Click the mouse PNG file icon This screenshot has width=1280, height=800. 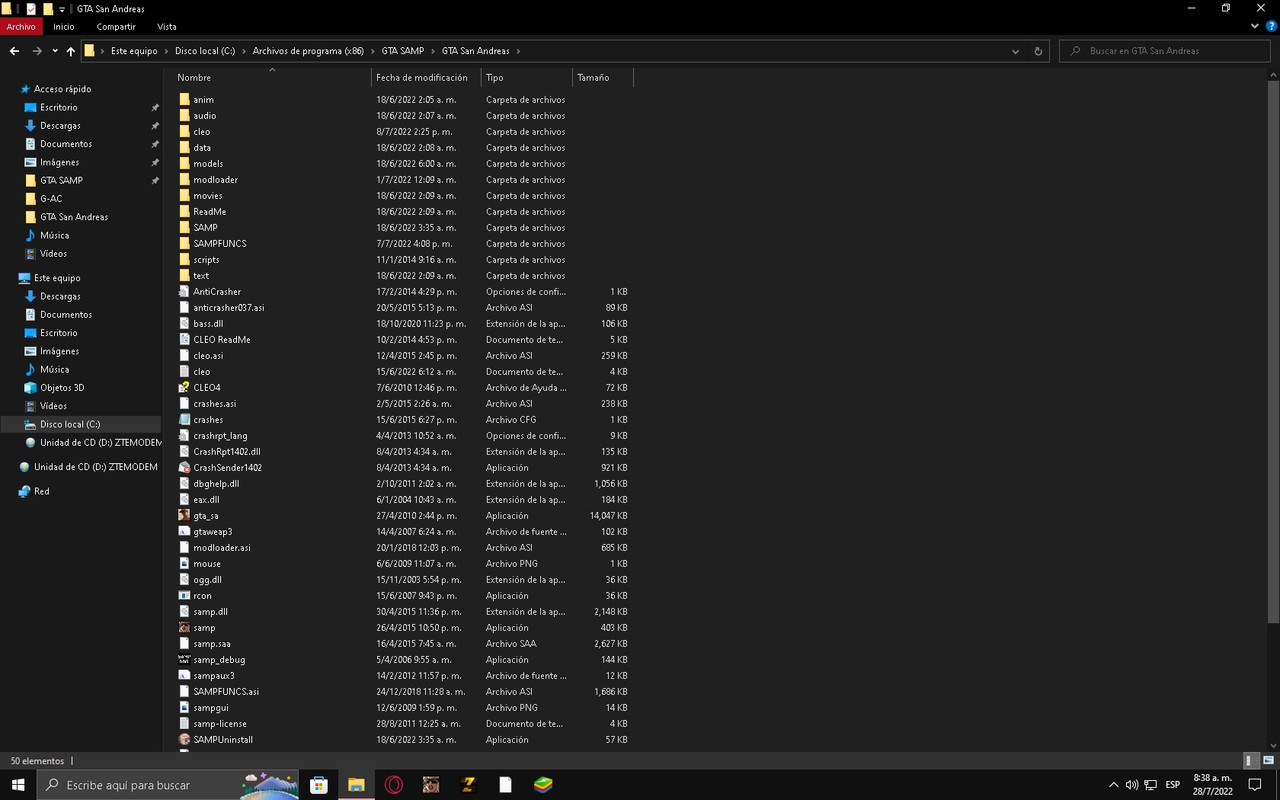coord(184,564)
